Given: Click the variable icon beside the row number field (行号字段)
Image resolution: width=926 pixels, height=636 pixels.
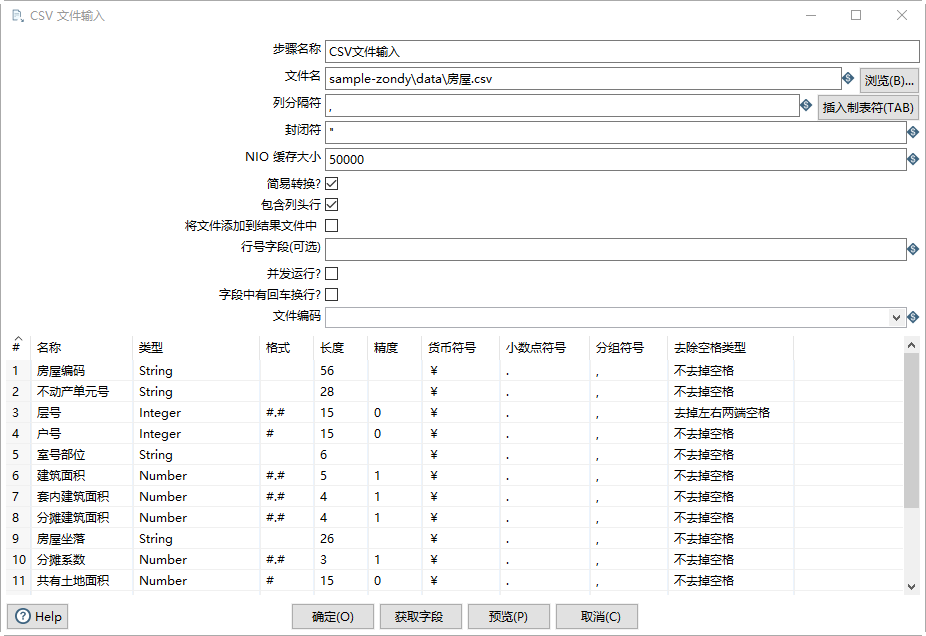Looking at the screenshot, I should pyautogui.click(x=913, y=249).
